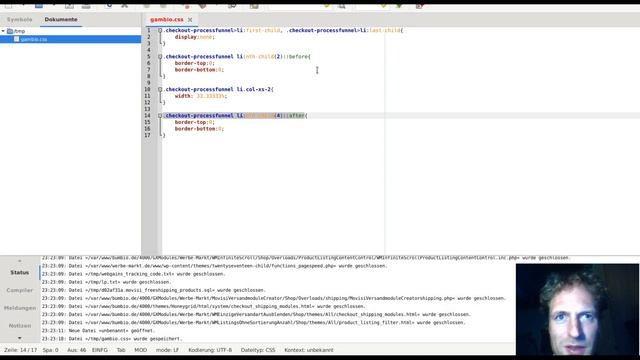Switch to the Symbole sidebar tab
This screenshot has width=640, height=360.
click(19, 20)
